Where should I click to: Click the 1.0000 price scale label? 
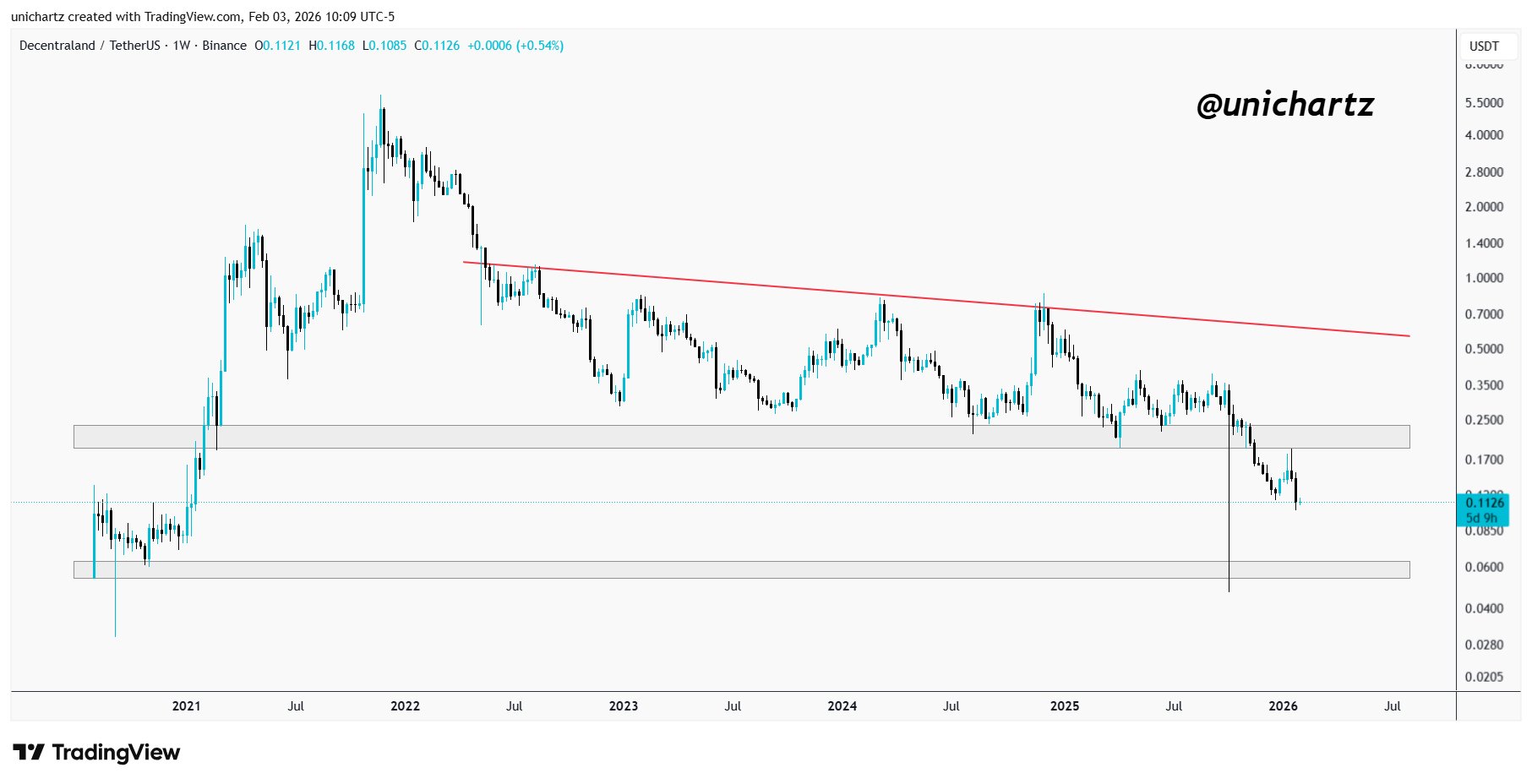point(1484,278)
